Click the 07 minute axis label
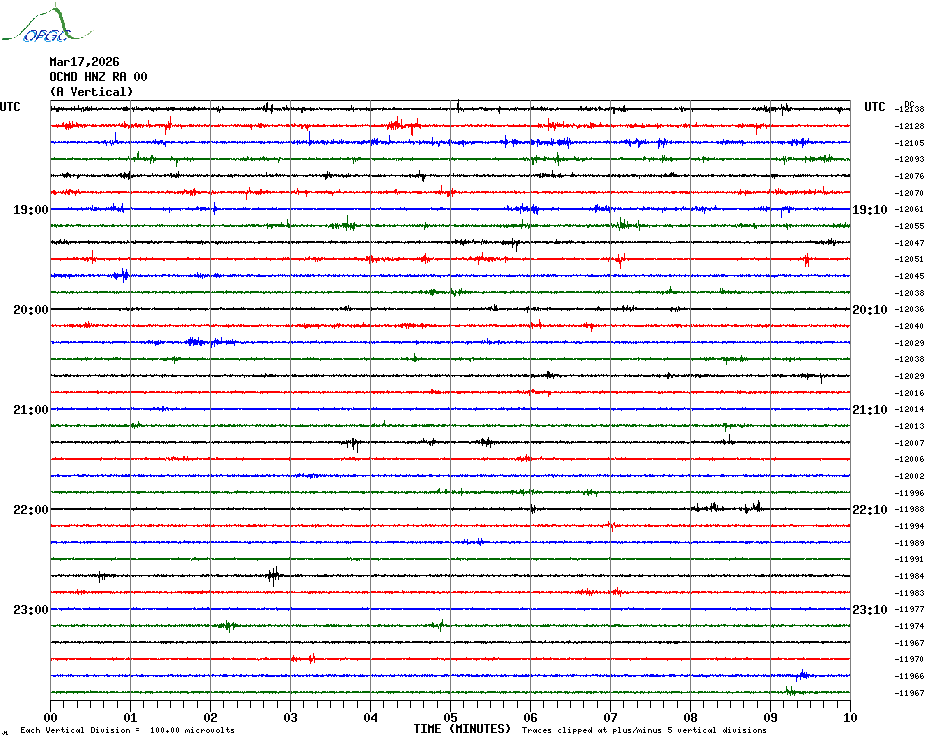 pyautogui.click(x=610, y=717)
